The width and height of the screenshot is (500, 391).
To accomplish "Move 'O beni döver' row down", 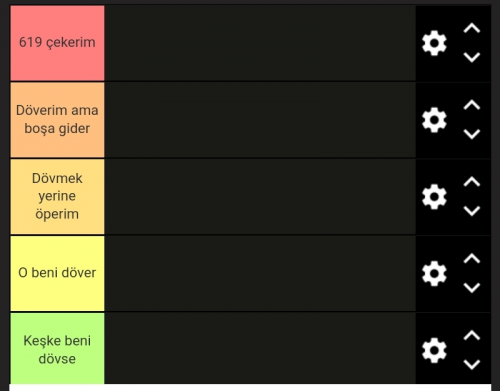I will 472,288.
